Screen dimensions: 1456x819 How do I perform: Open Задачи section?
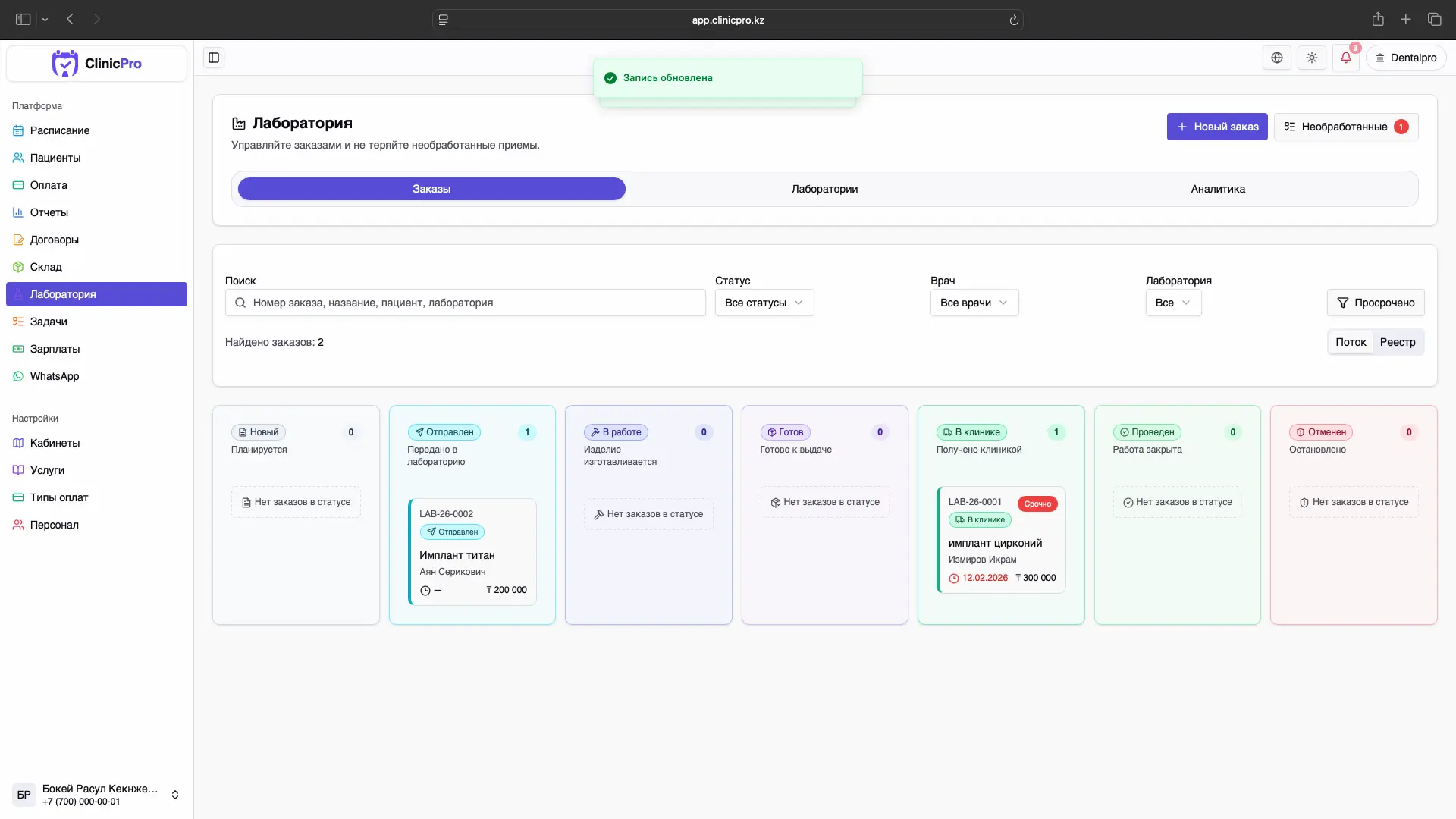click(x=96, y=322)
